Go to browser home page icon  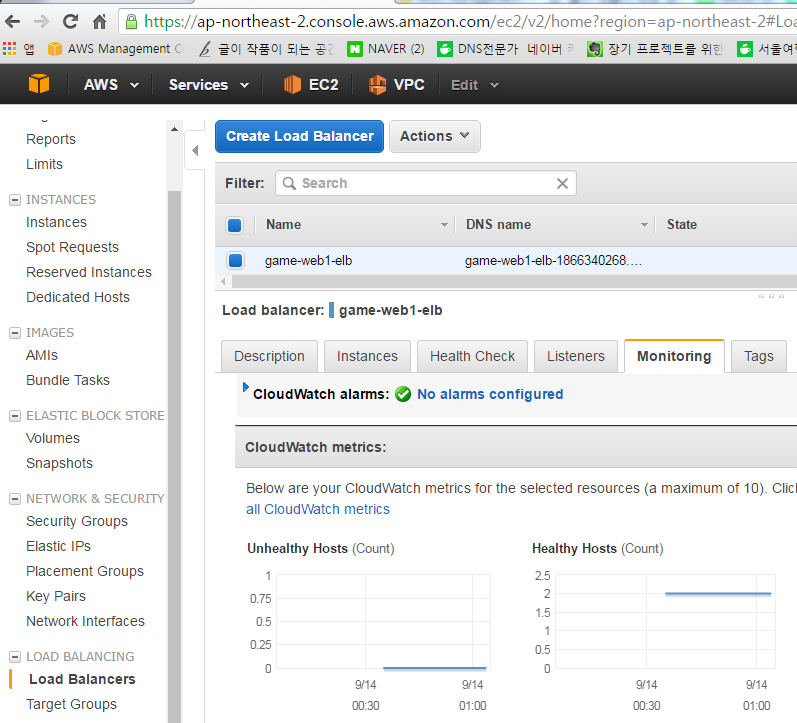click(x=100, y=21)
